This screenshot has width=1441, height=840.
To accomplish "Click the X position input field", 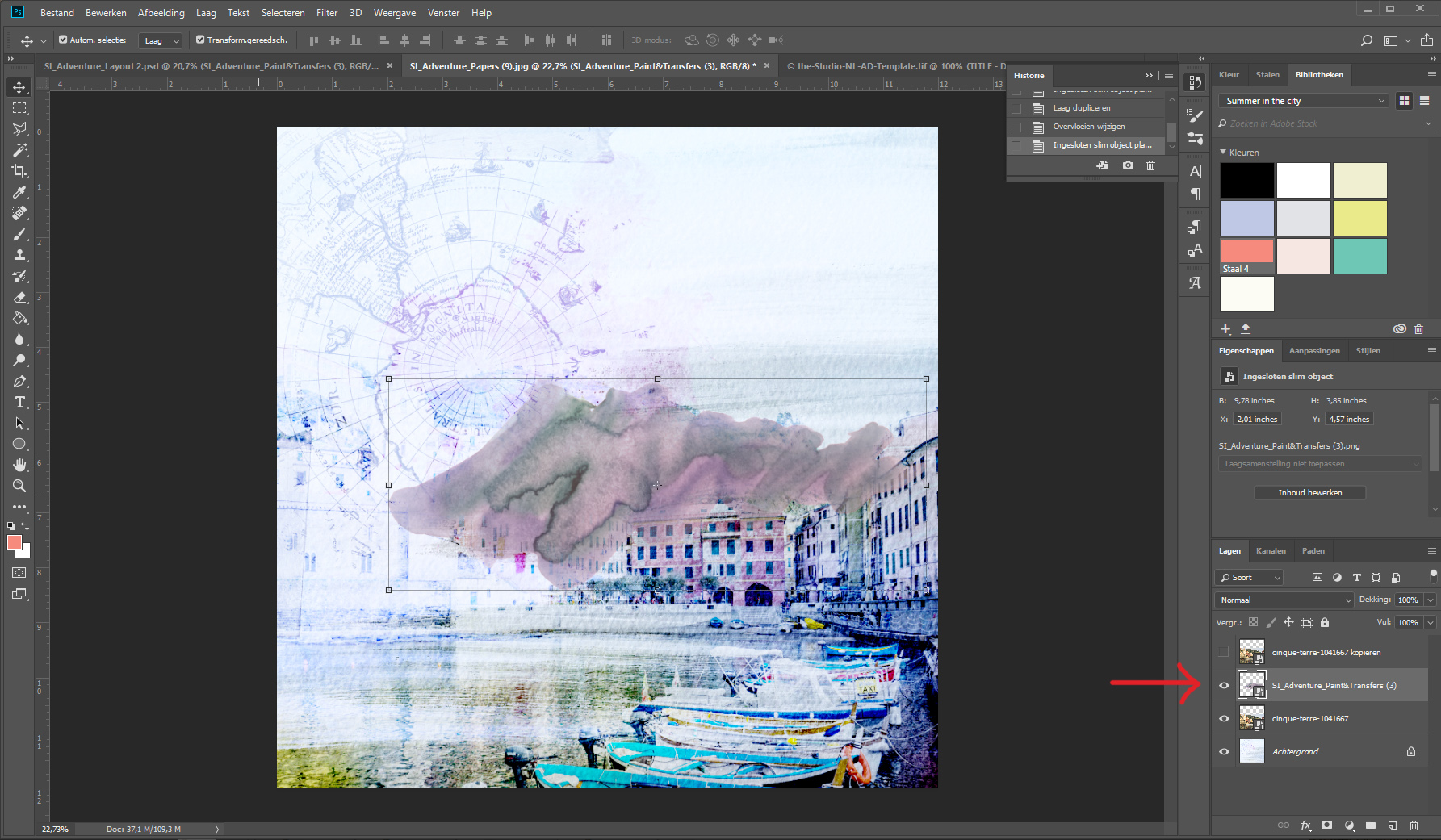I will [x=1257, y=420].
